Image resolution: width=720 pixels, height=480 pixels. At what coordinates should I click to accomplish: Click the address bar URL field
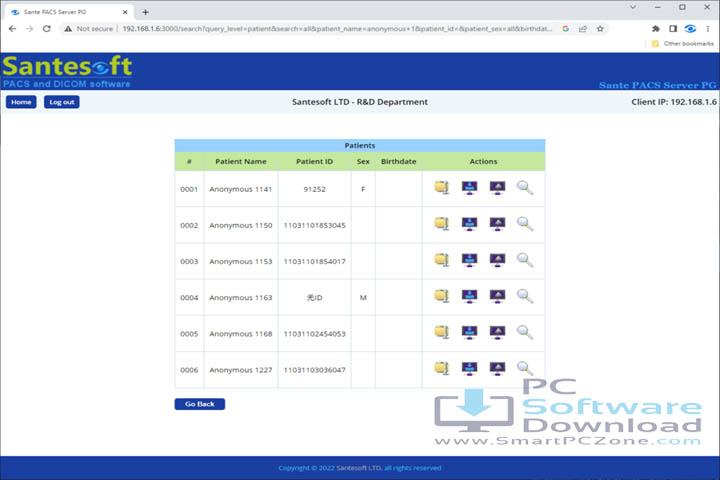(337, 28)
